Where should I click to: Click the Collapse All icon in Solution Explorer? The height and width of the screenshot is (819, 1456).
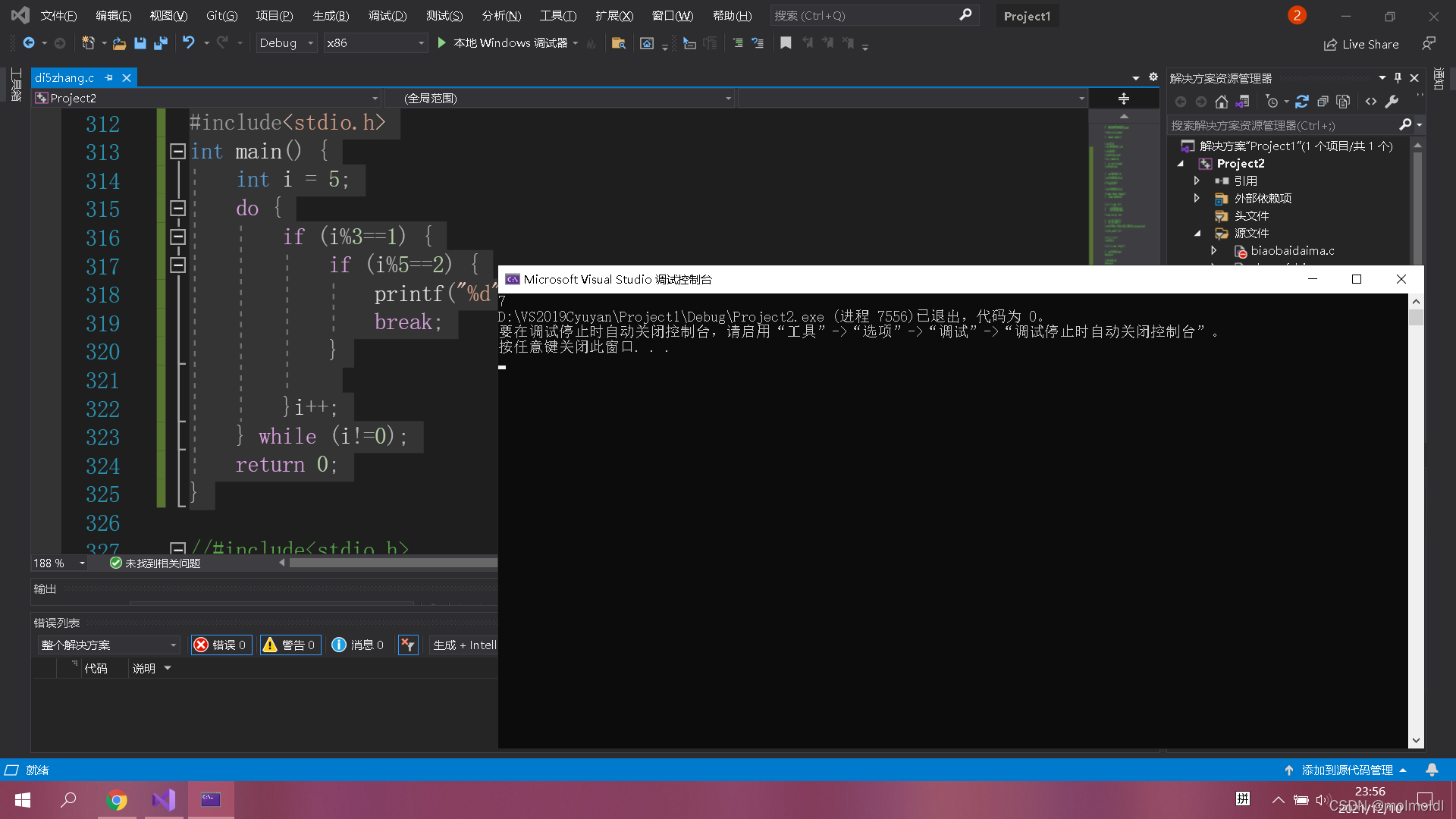pyautogui.click(x=1323, y=102)
